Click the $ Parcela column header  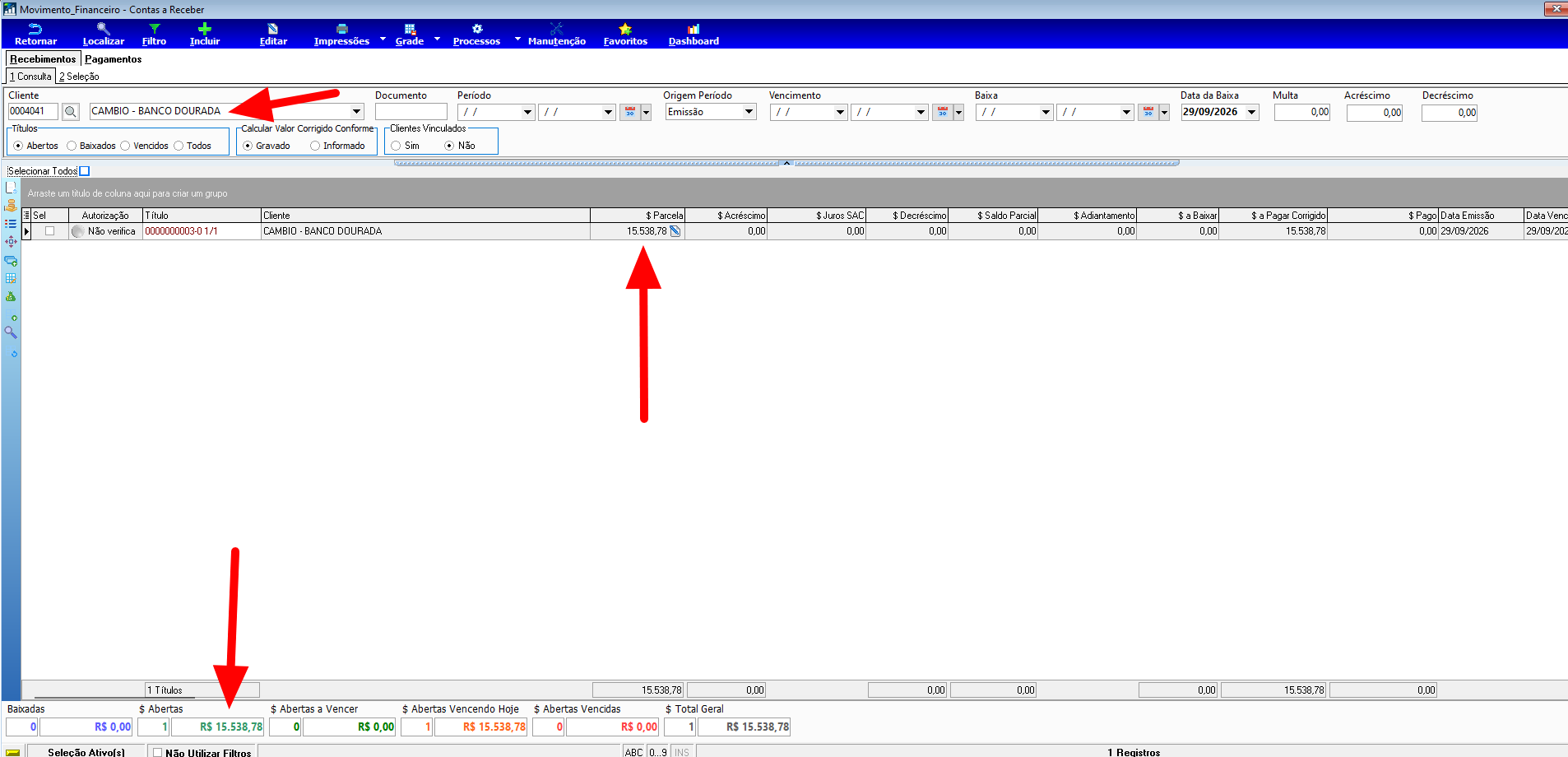click(638, 216)
